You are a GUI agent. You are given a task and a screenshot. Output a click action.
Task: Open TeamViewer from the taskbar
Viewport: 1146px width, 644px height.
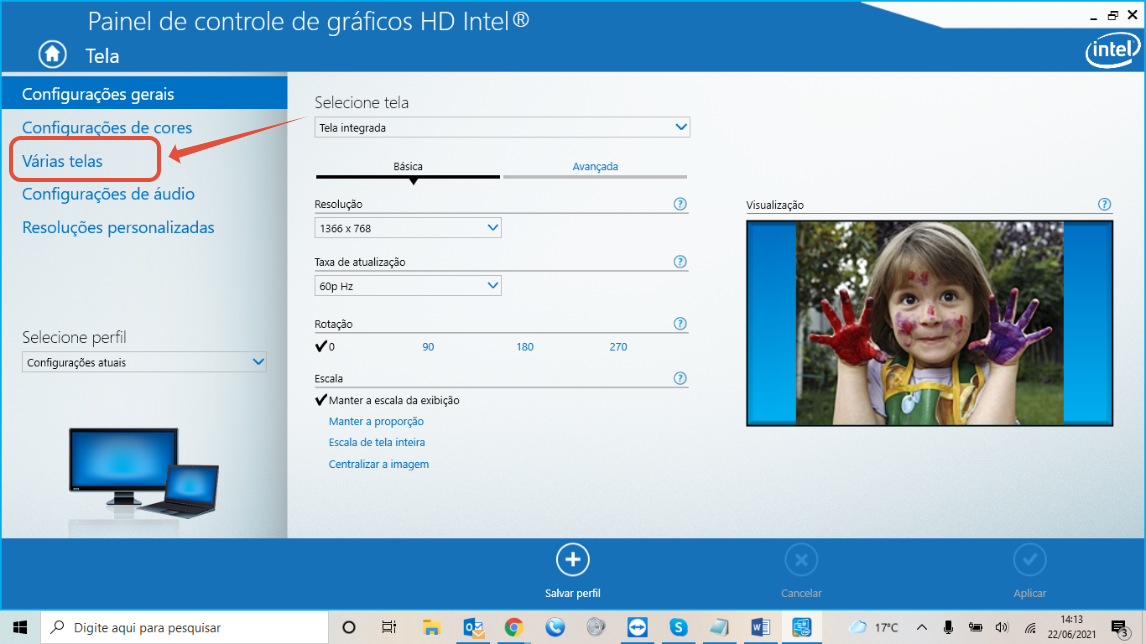[637, 627]
